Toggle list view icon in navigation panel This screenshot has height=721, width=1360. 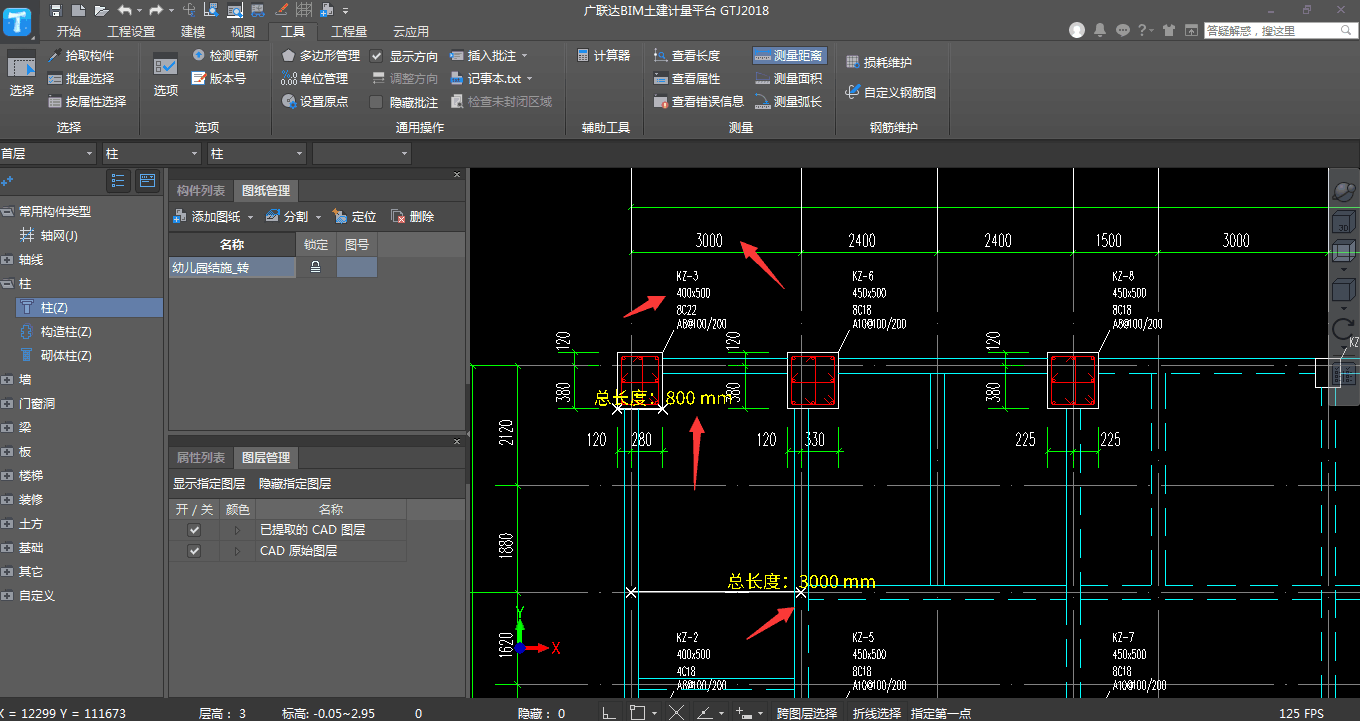tap(118, 181)
